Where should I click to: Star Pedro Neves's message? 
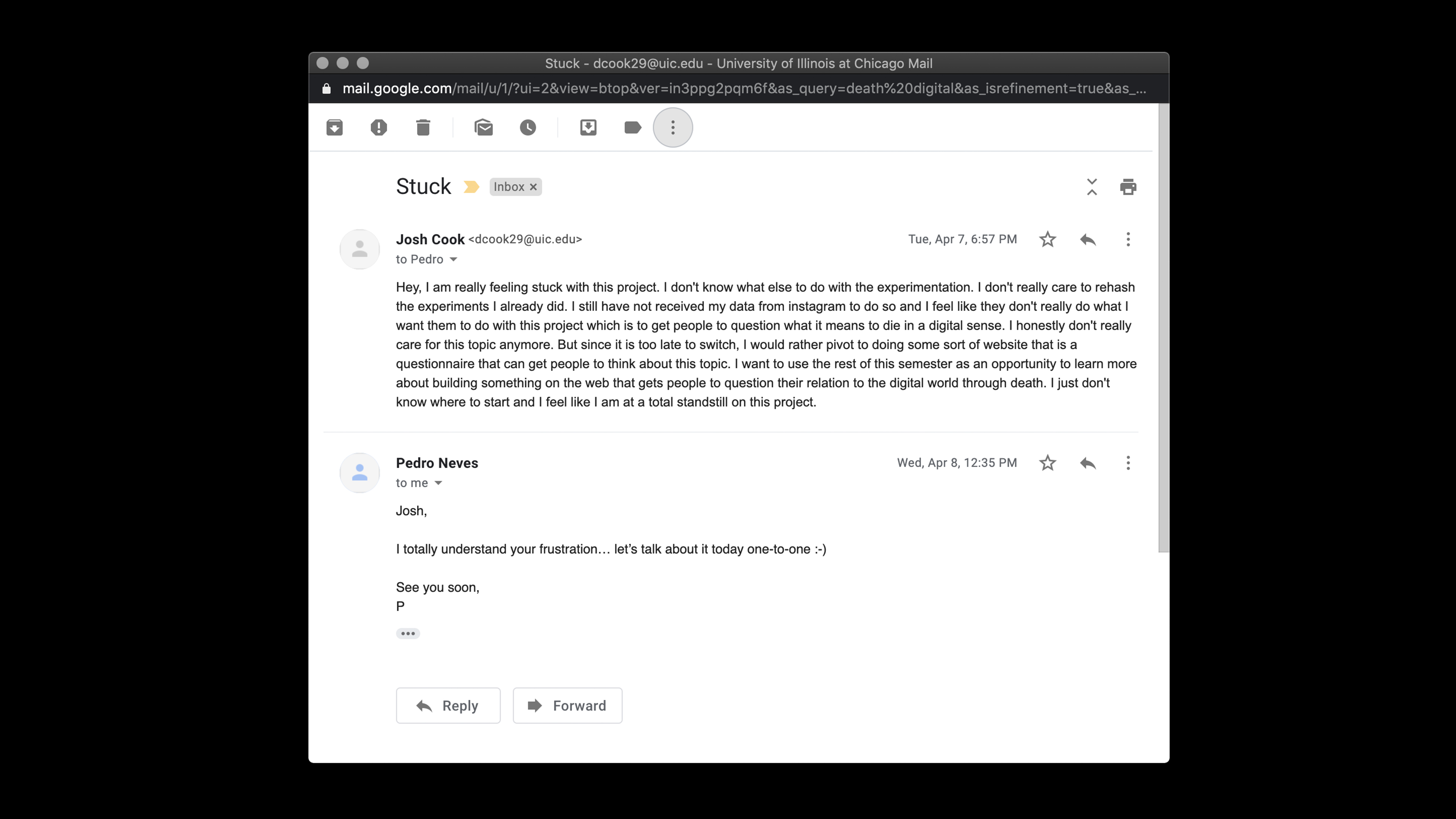[1047, 463]
